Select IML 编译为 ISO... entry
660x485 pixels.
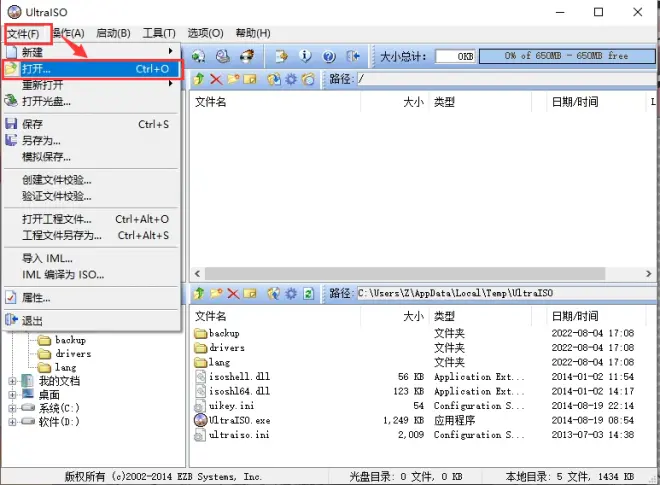[x=92, y=274]
